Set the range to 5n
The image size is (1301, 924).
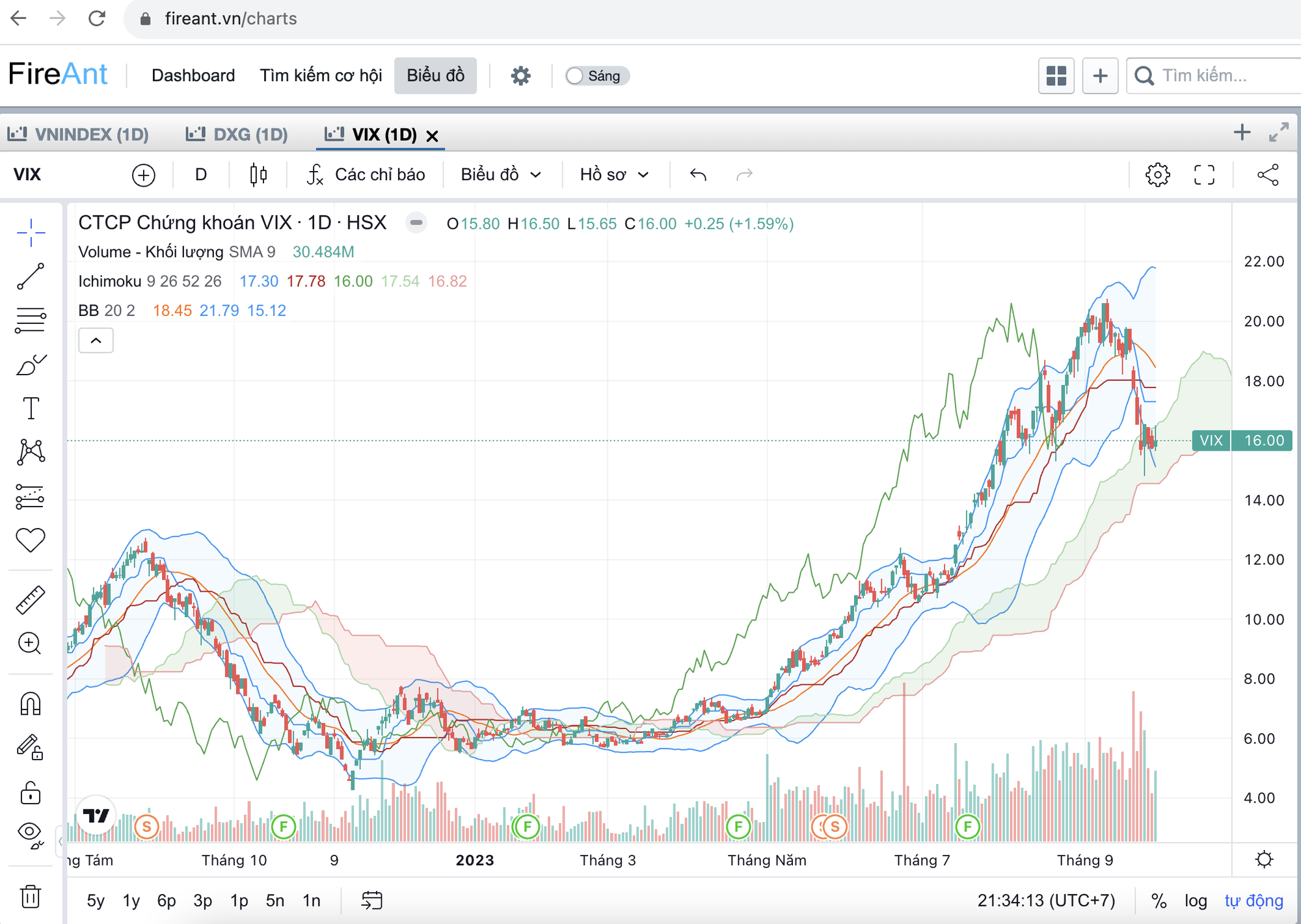275,901
